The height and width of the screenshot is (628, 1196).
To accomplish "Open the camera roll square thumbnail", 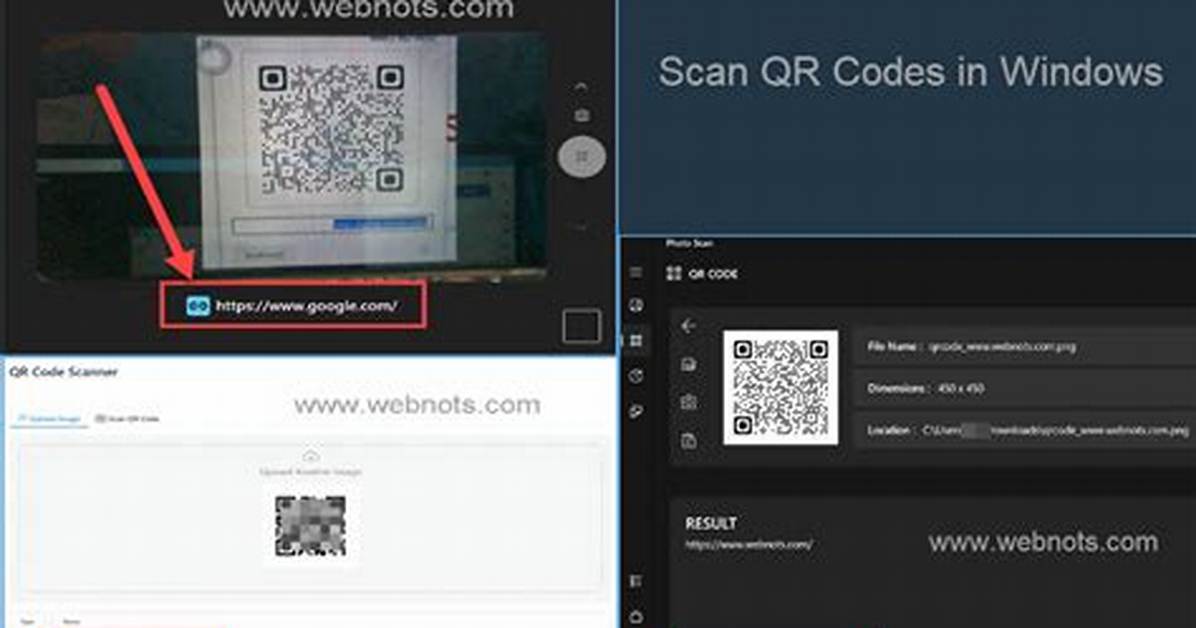I will [x=581, y=327].
